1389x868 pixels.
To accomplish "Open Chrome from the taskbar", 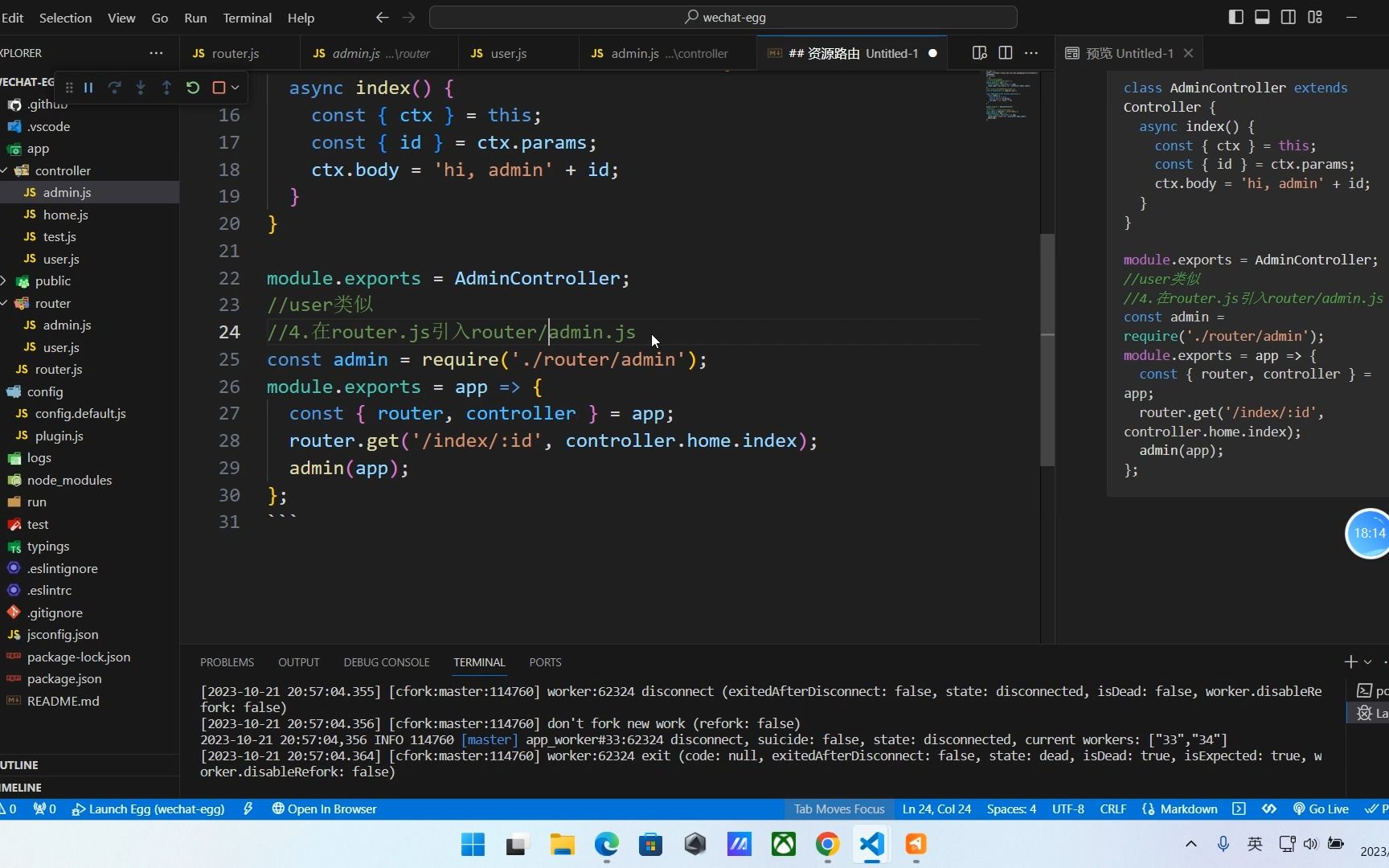I will coord(827,844).
